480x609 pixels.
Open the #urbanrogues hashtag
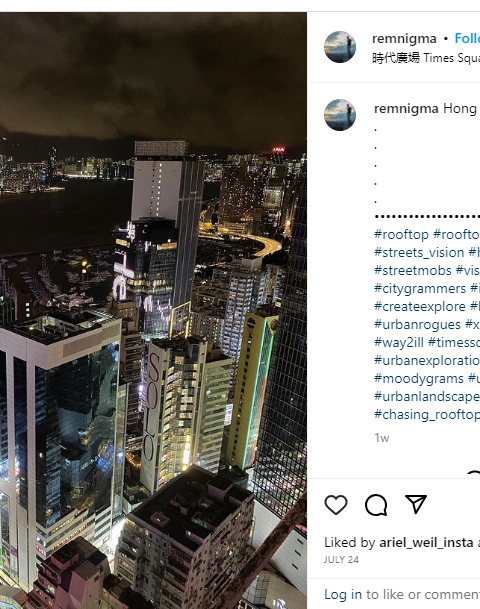coord(417,324)
